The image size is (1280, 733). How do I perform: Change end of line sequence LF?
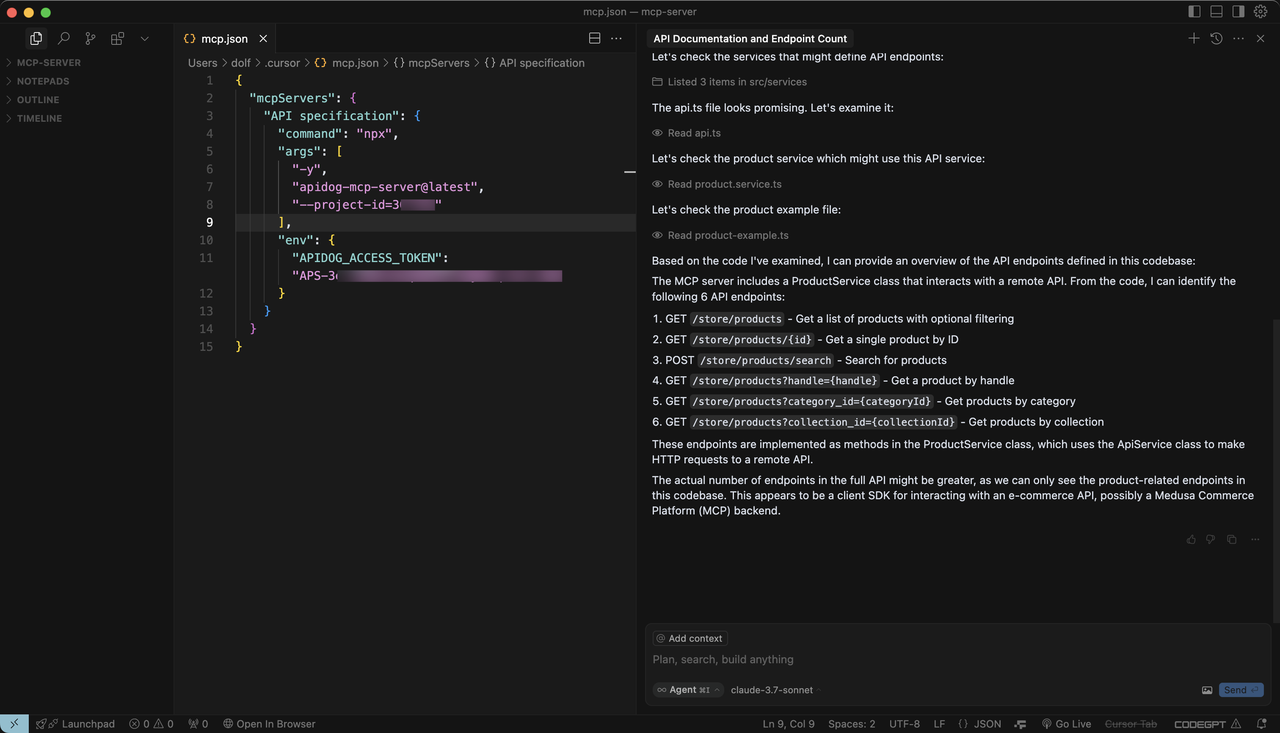point(939,724)
